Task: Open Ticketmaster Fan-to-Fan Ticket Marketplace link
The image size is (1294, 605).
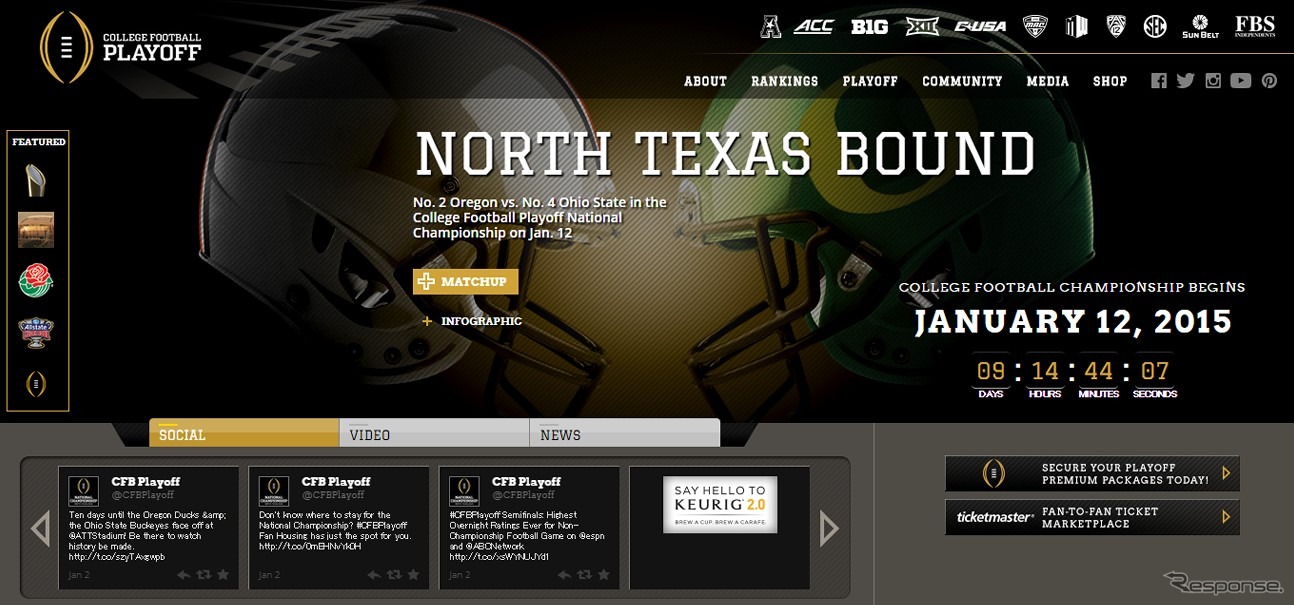Action: coord(1092,517)
